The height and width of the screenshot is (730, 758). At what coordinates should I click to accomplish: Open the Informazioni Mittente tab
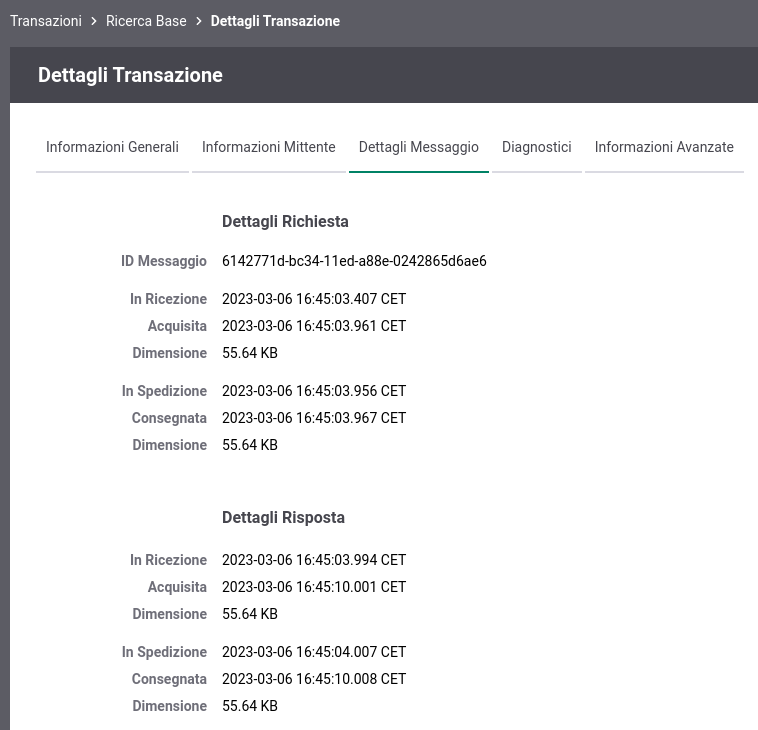point(269,147)
